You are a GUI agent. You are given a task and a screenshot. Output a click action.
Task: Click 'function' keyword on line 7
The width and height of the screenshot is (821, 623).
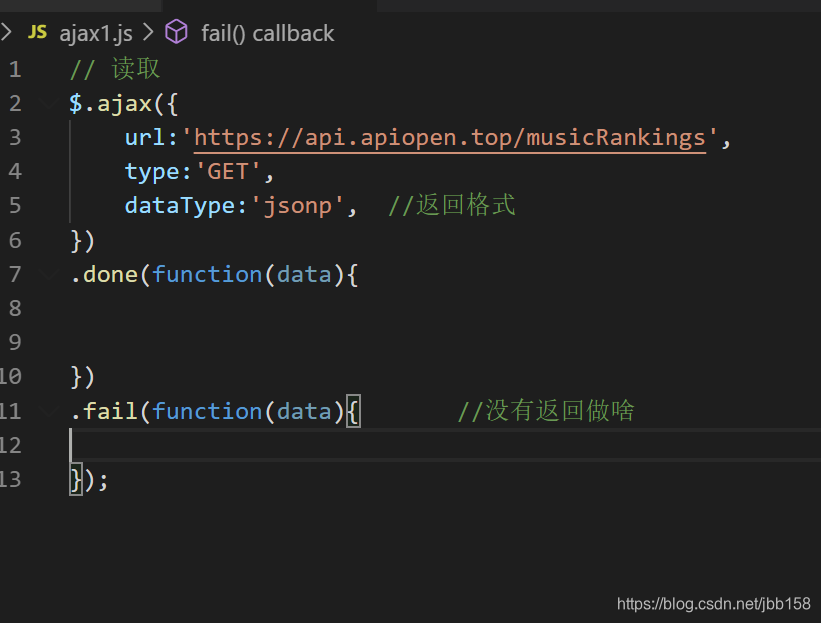207,274
